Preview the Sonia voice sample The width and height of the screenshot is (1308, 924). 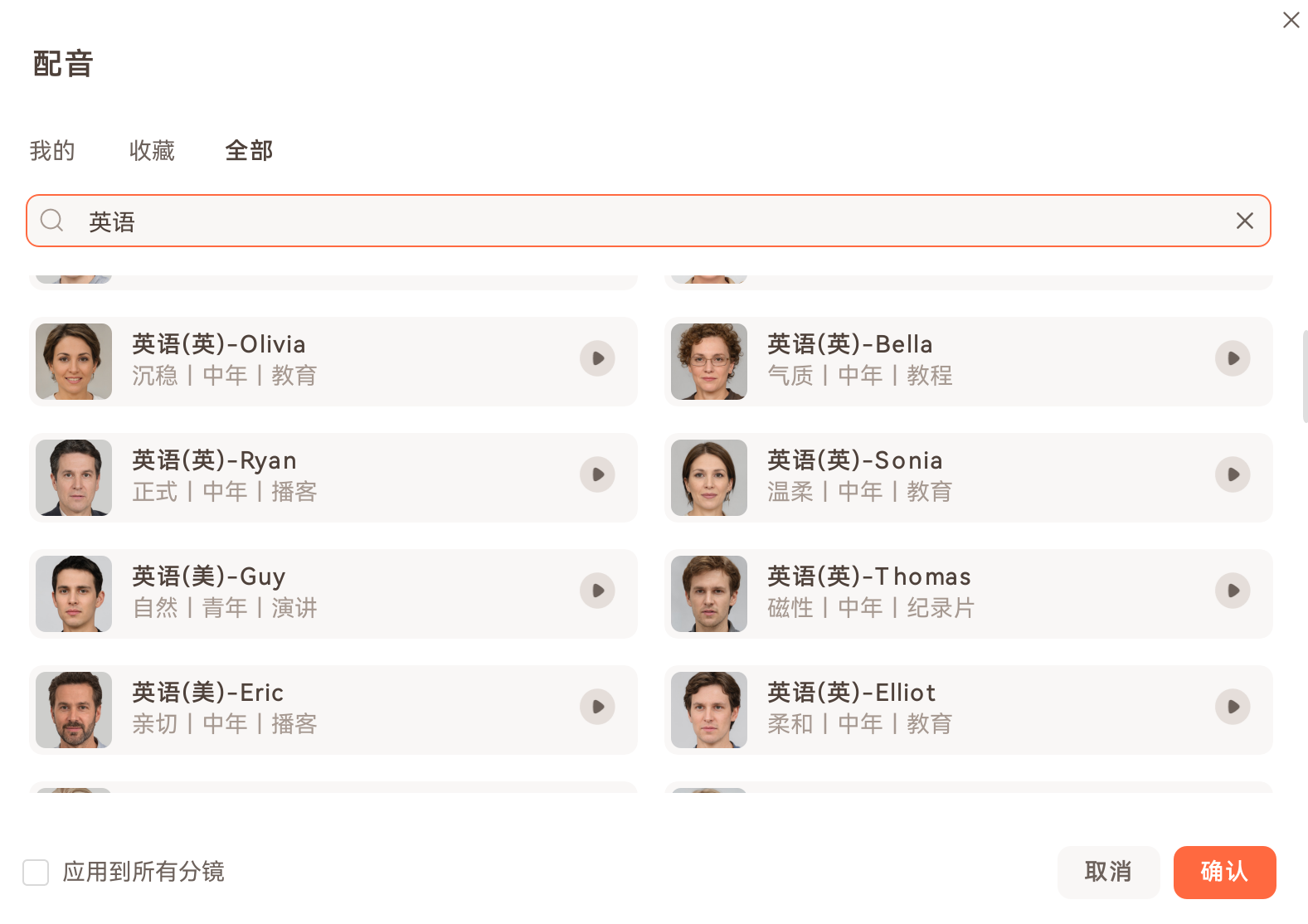[1233, 474]
